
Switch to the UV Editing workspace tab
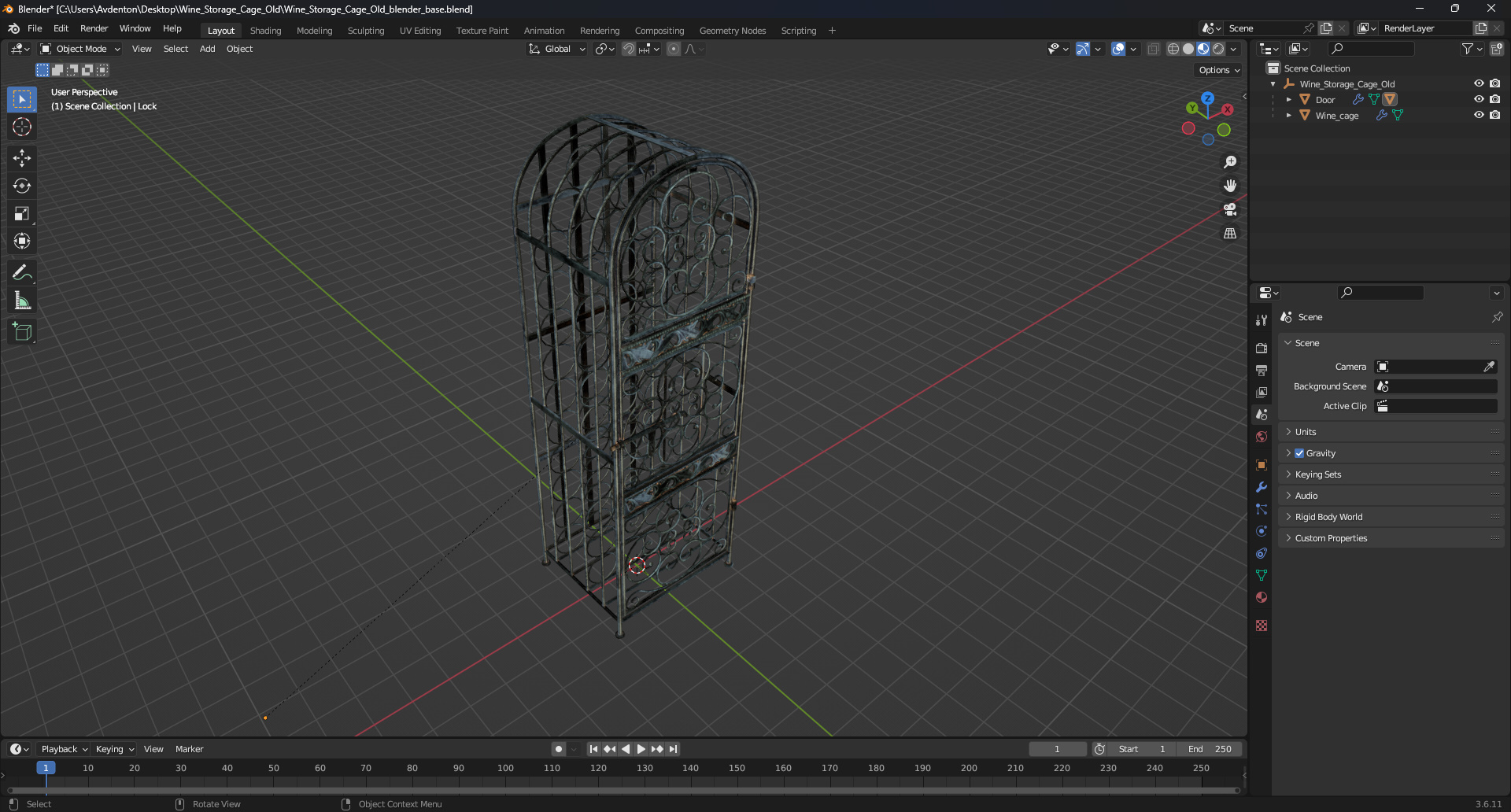(420, 31)
